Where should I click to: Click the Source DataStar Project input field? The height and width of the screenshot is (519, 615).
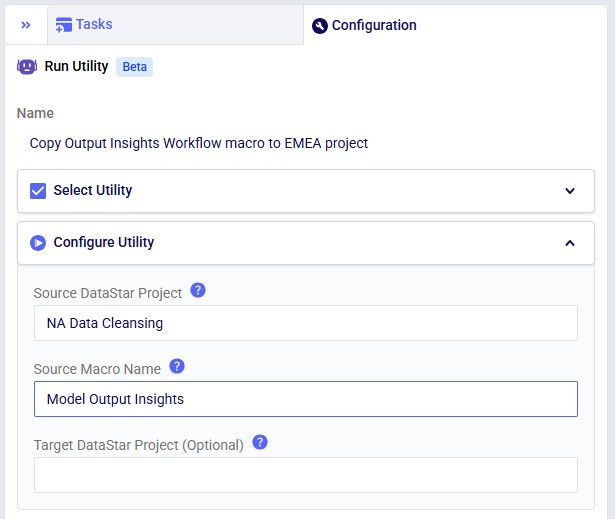(x=306, y=323)
